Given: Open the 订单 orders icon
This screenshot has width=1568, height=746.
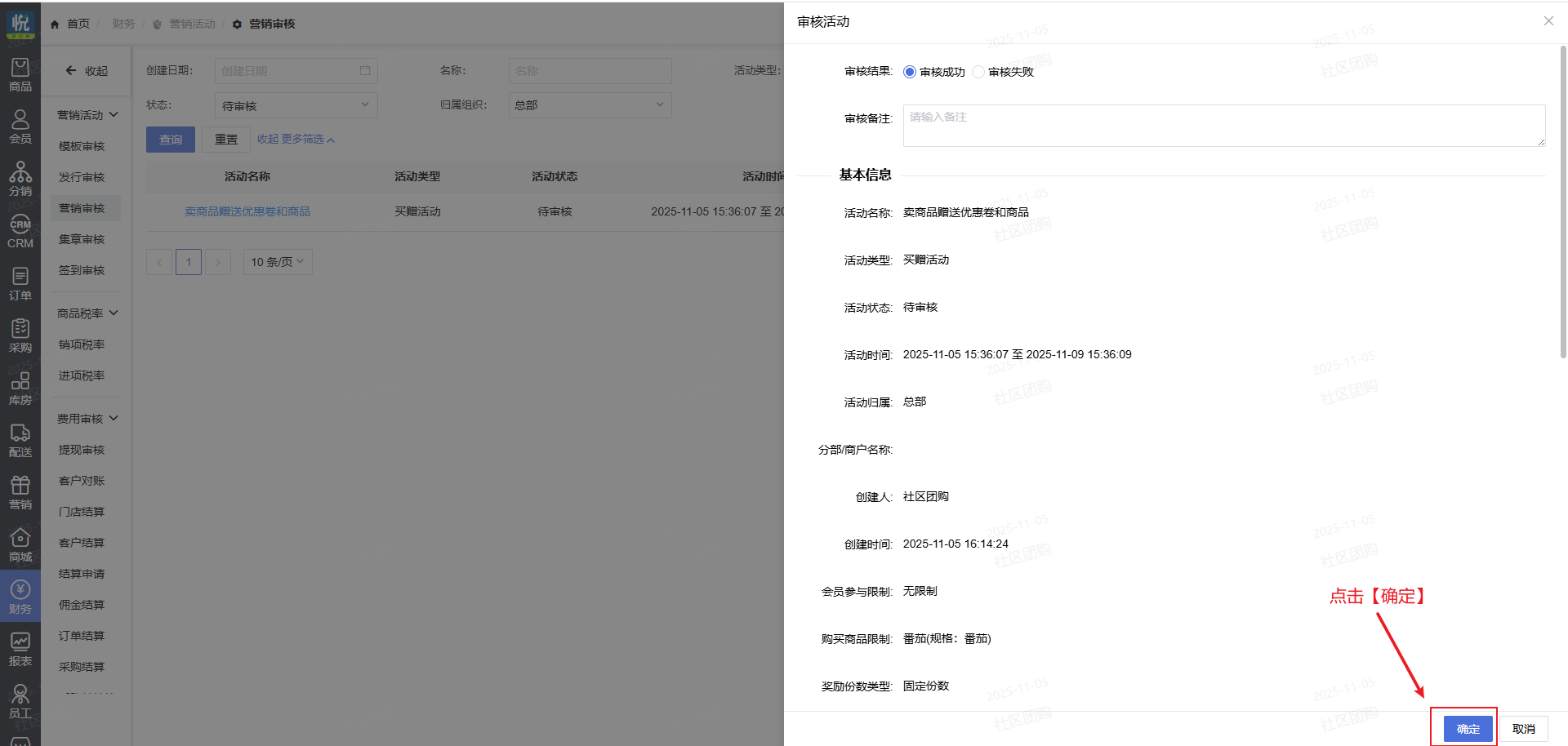Looking at the screenshot, I should (20, 283).
